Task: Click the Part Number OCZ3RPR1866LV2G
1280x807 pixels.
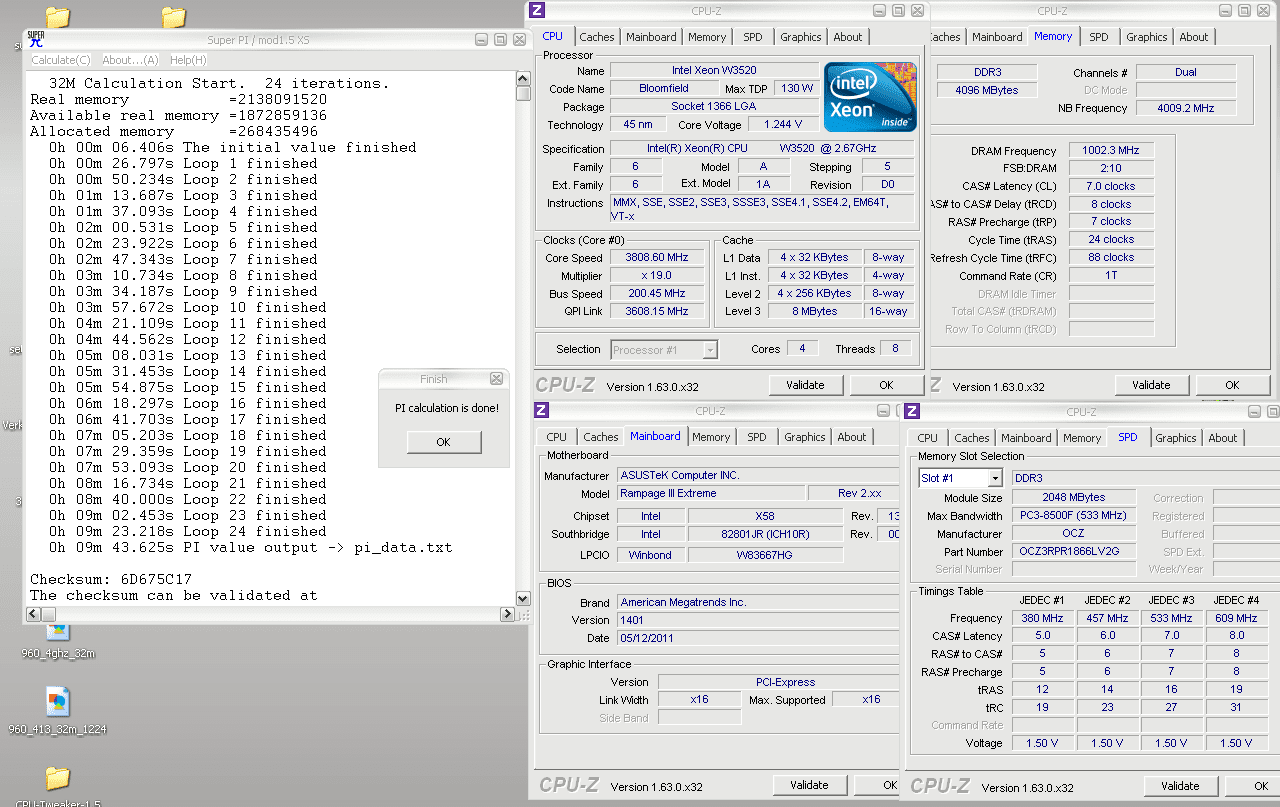Action: 1073,551
